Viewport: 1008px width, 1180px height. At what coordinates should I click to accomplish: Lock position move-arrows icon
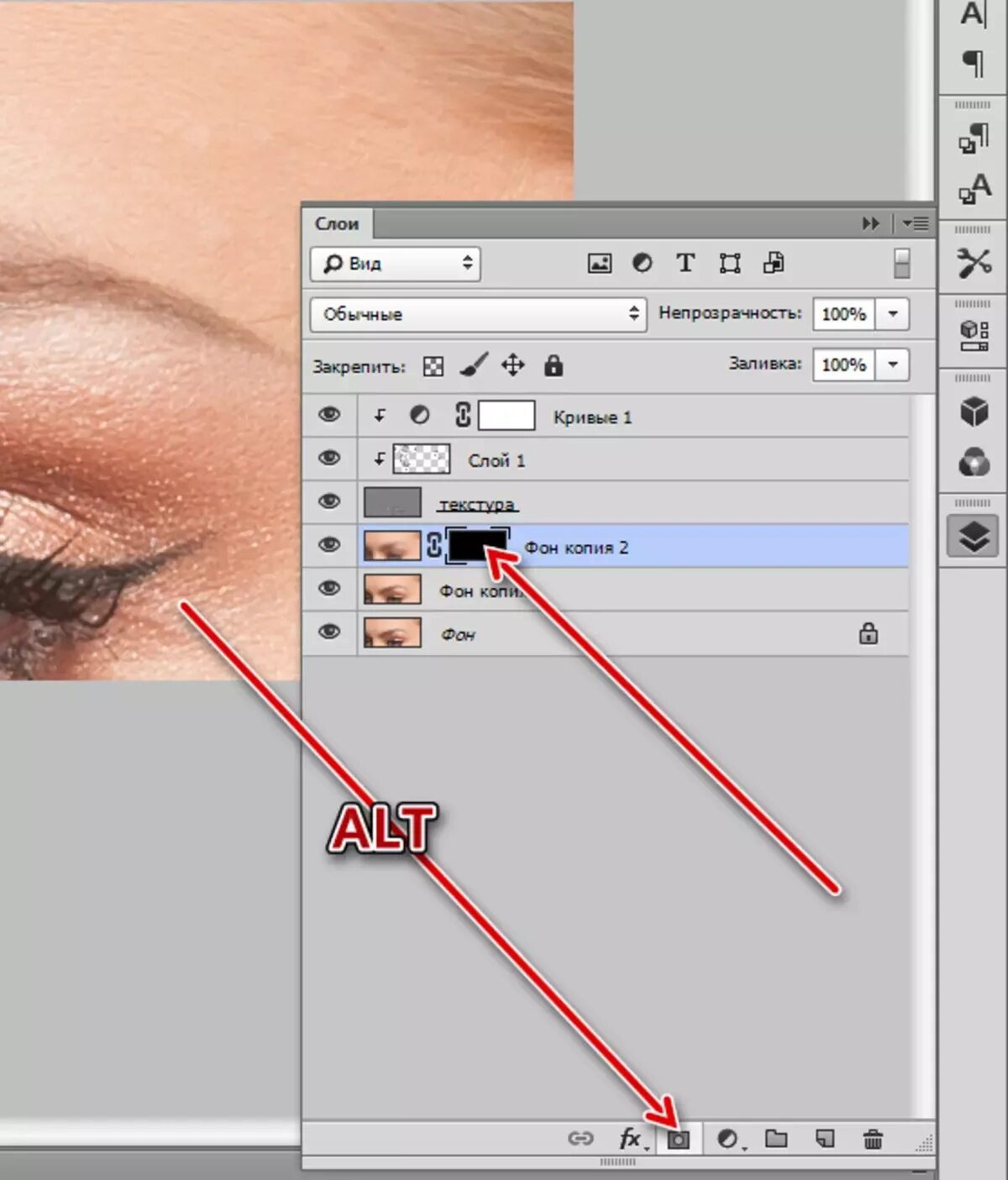click(x=512, y=365)
